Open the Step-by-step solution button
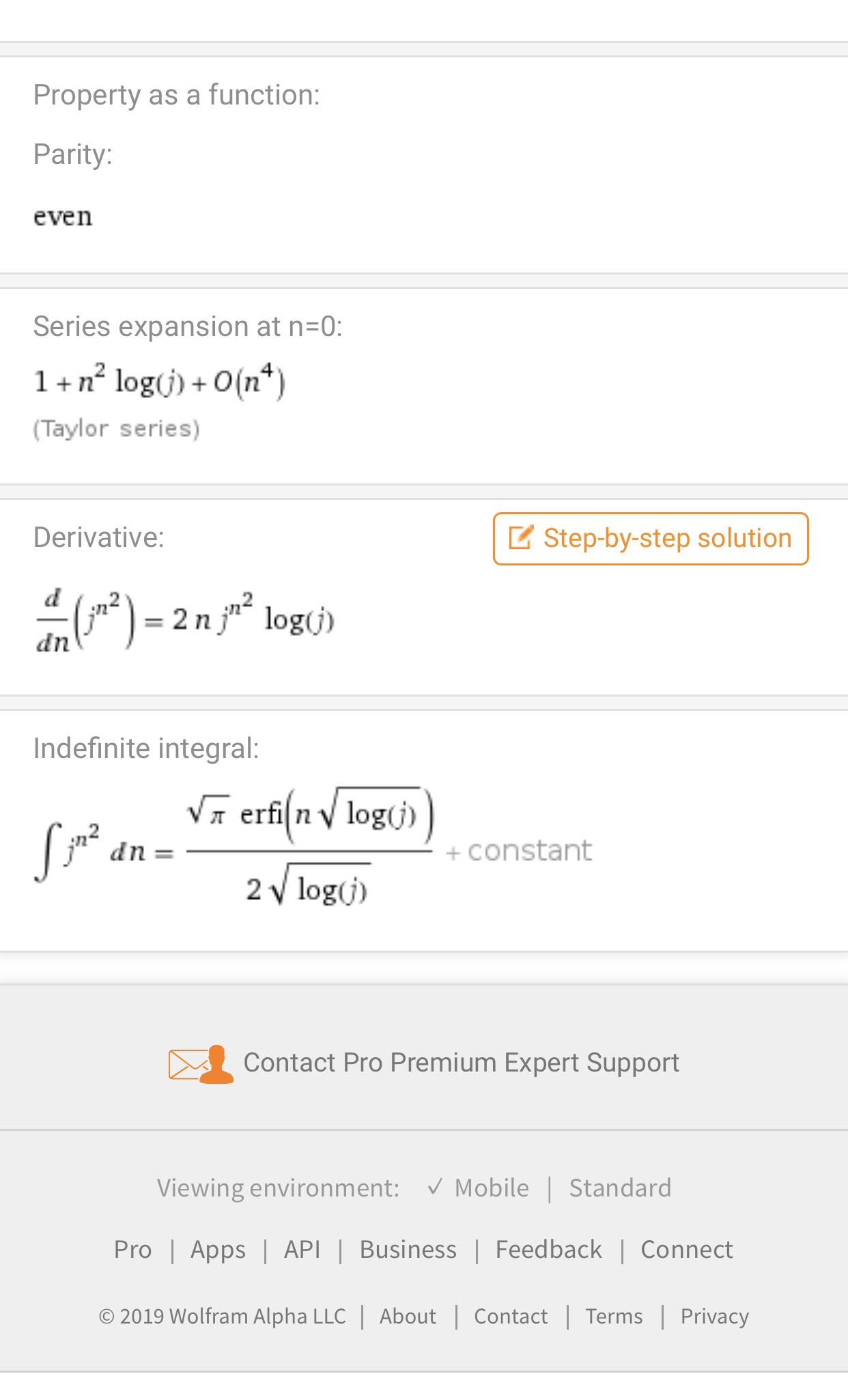 651,539
